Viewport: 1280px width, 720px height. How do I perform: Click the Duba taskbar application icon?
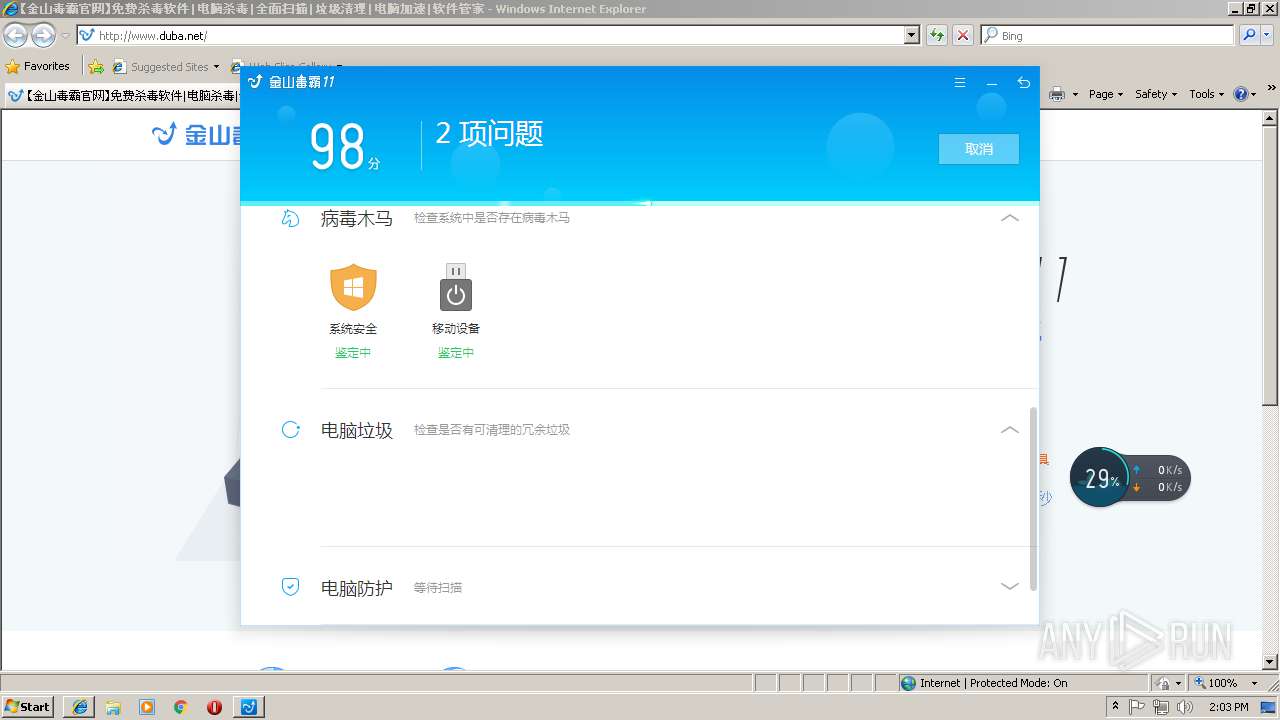pos(249,707)
